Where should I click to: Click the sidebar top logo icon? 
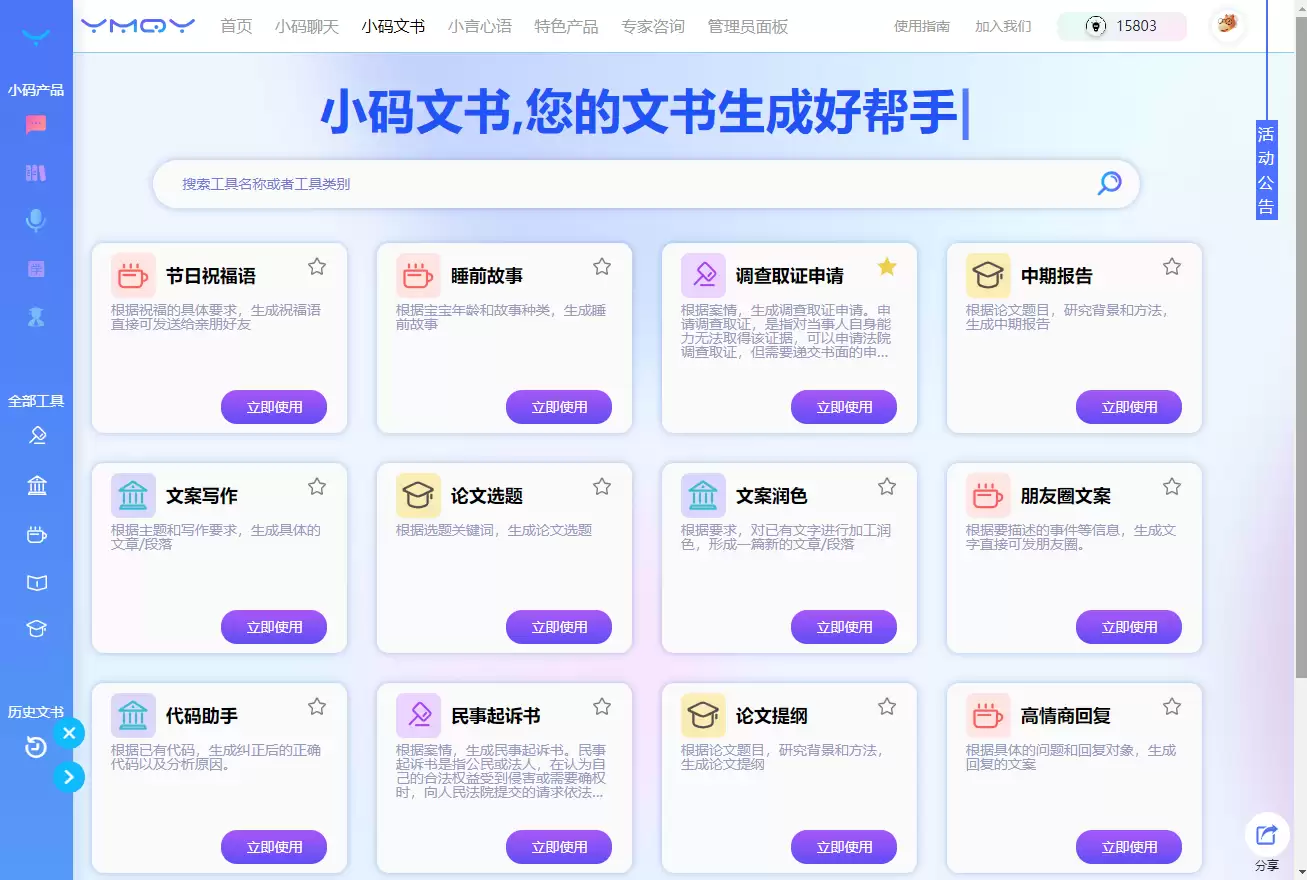point(36,38)
